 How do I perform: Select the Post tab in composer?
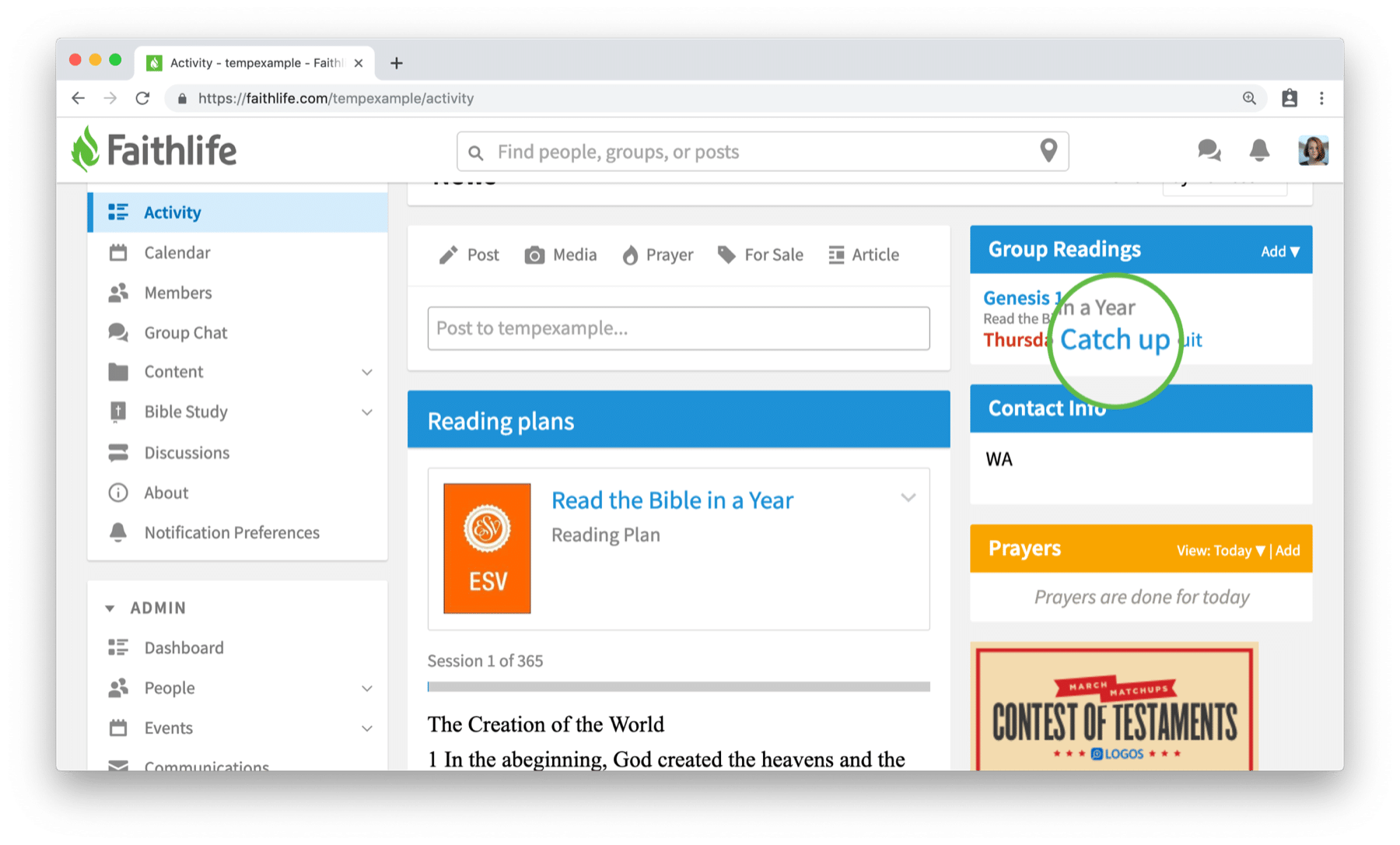coord(469,255)
